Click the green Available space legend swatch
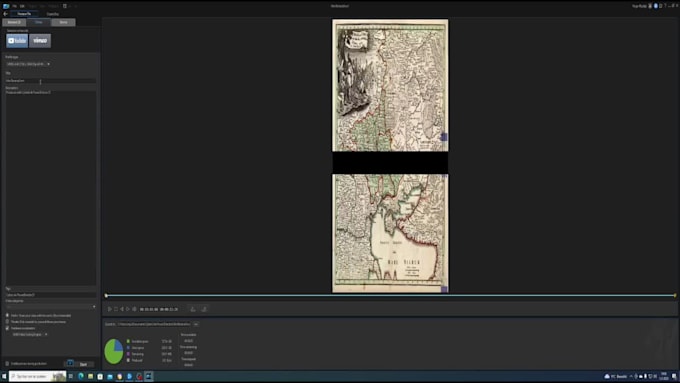The width and height of the screenshot is (680, 383). (x=128, y=341)
